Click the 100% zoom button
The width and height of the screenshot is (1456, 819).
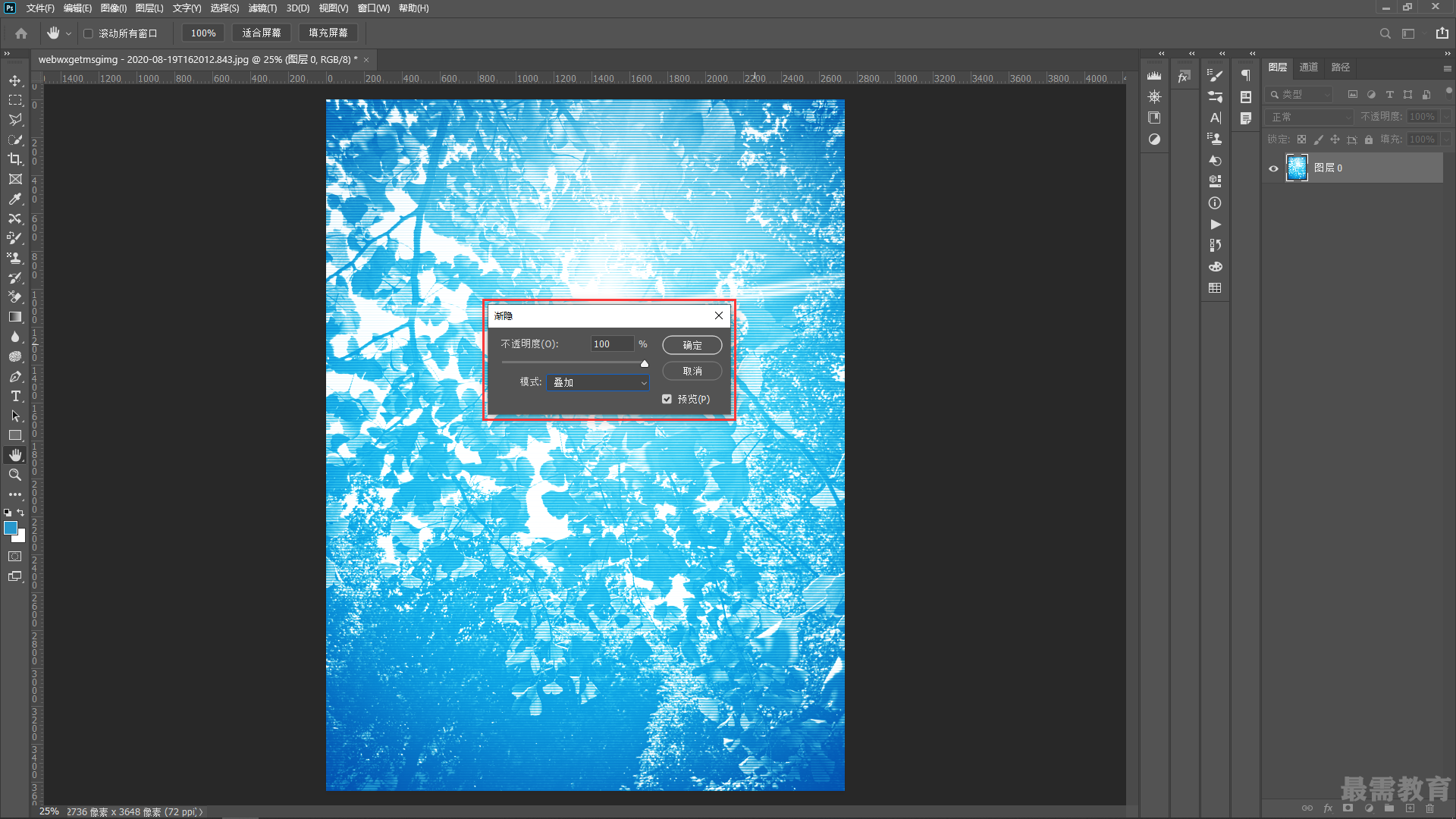203,33
